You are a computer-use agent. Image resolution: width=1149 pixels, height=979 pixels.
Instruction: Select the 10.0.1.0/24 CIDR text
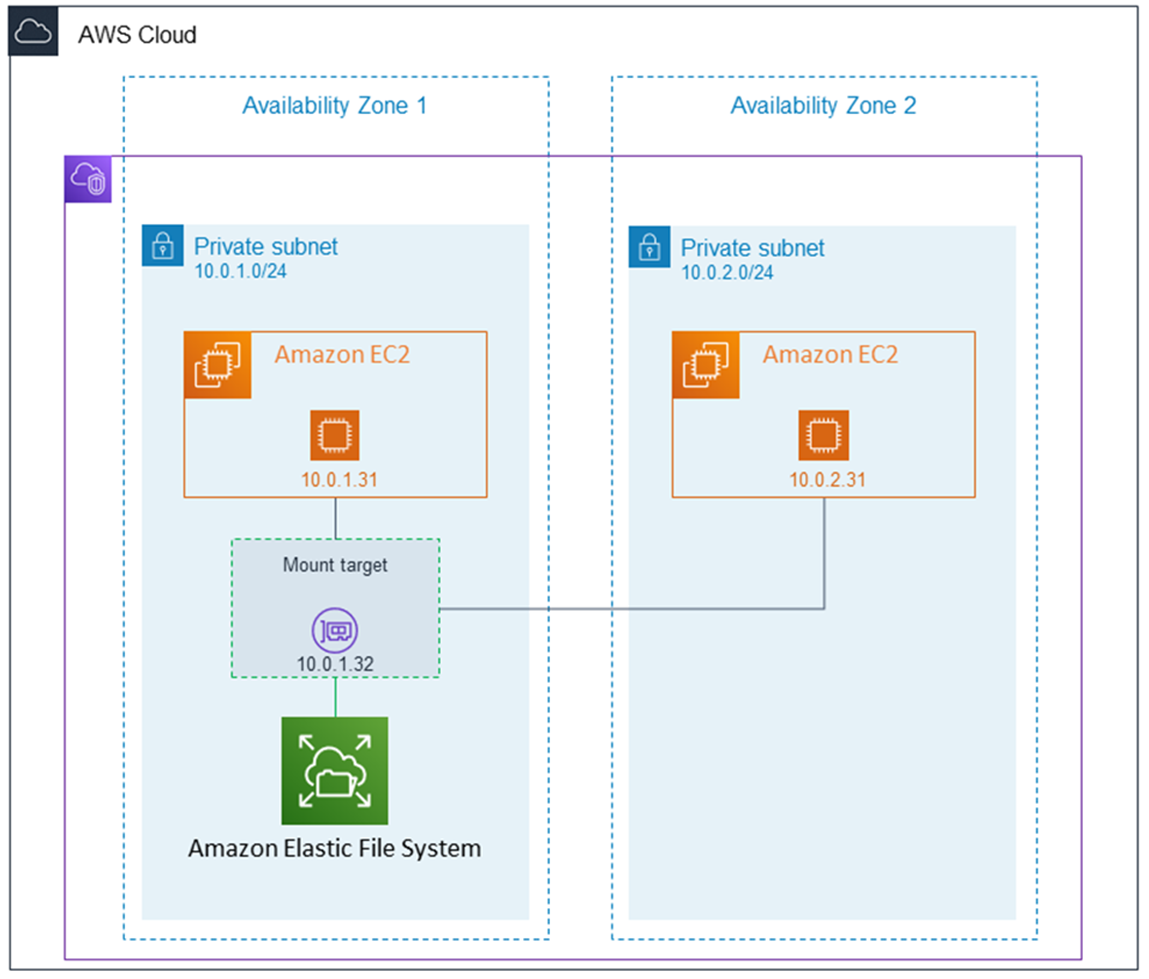[239, 271]
